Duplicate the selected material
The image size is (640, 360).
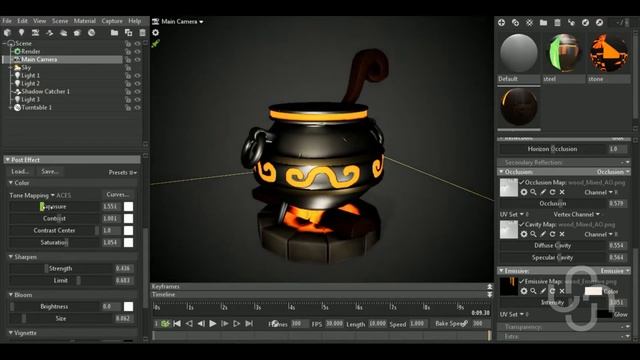(516, 23)
